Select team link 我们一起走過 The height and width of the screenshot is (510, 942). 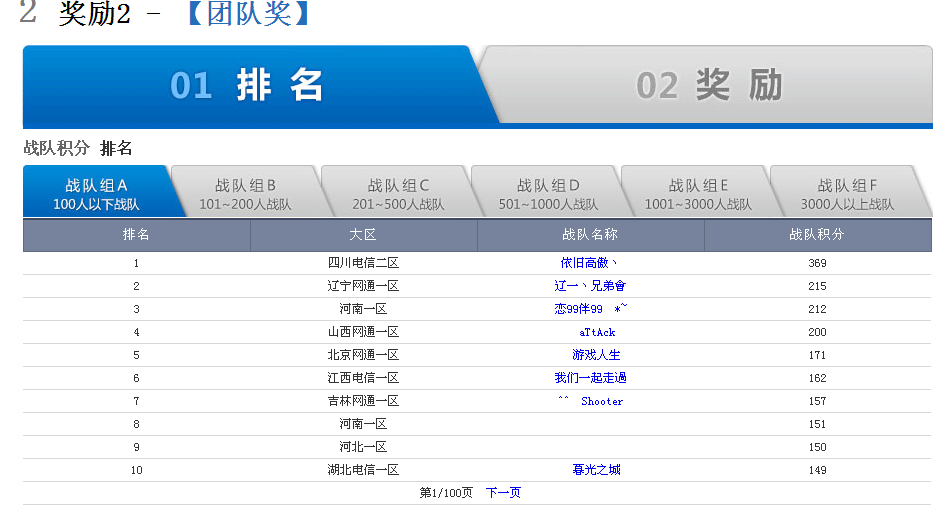[590, 378]
